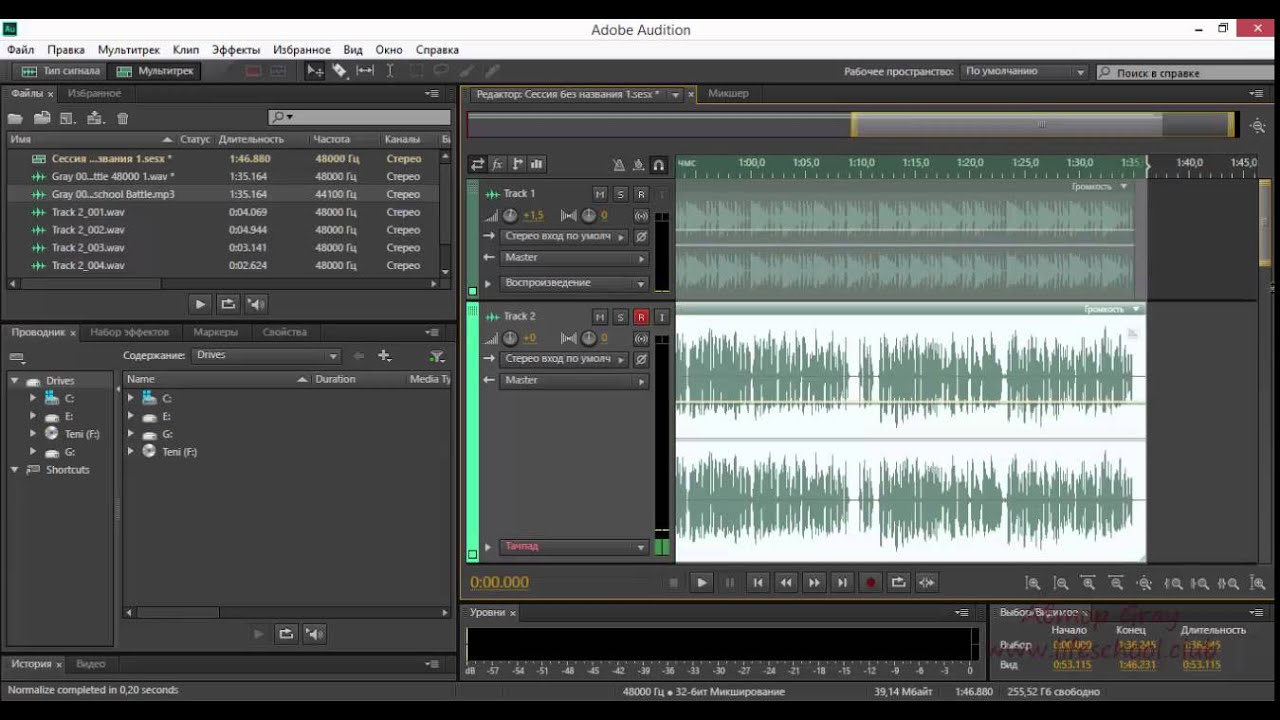Click the trash icon in Files panel
This screenshot has width=1280, height=720.
[123, 118]
